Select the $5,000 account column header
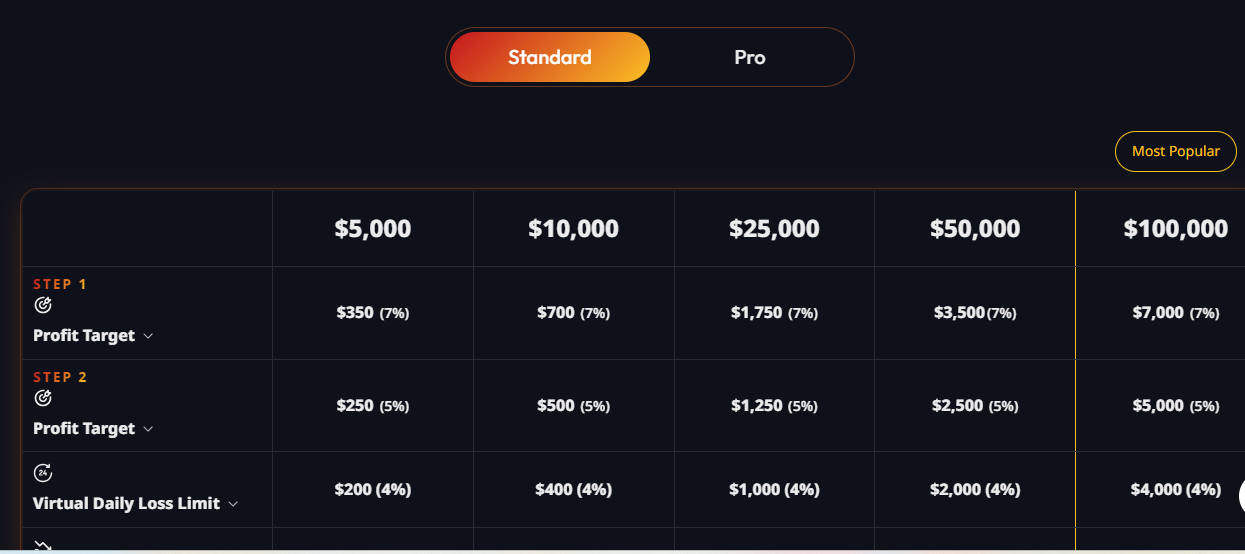Image resolution: width=1245 pixels, height=554 pixels. click(373, 229)
